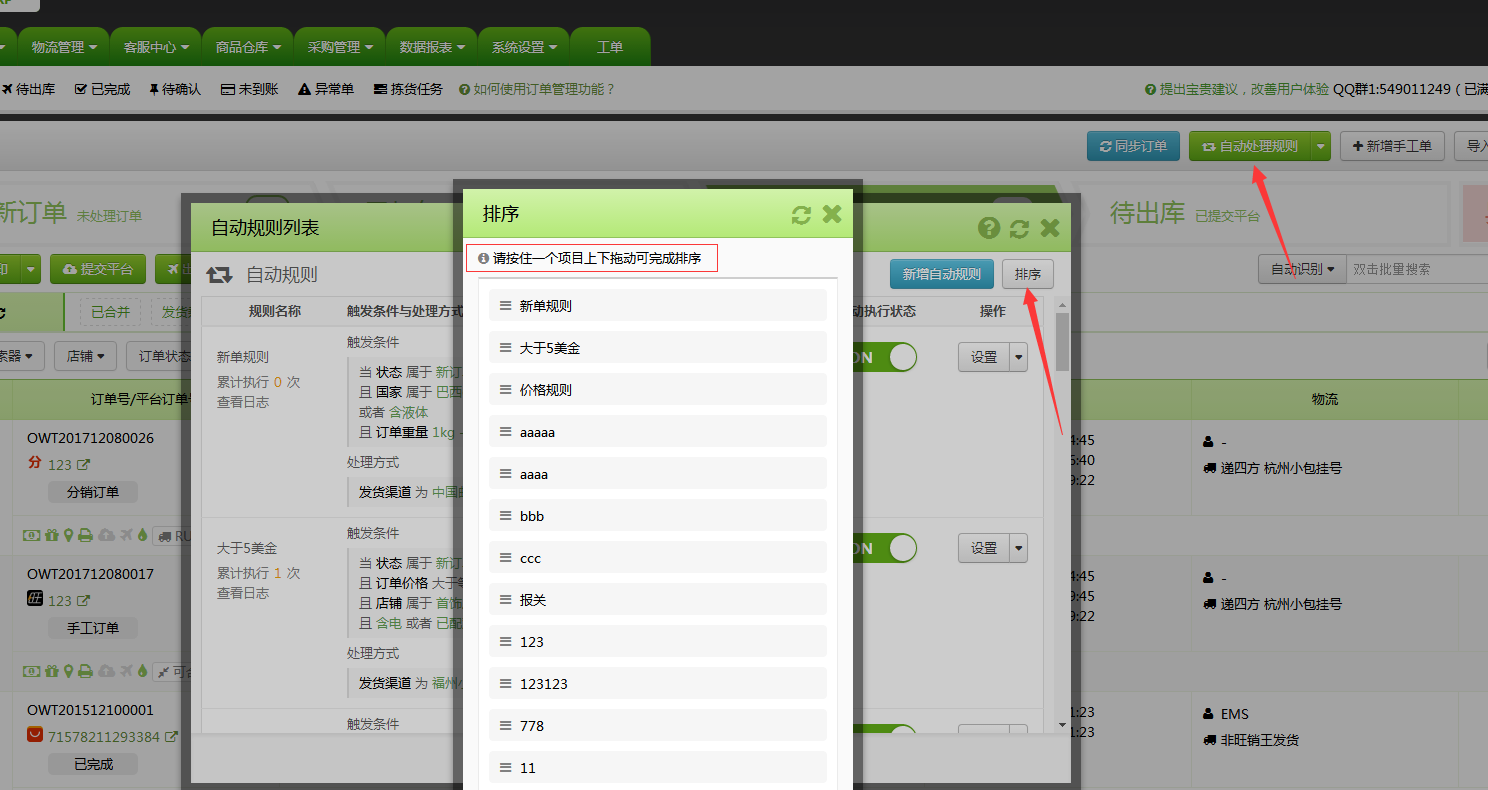The height and width of the screenshot is (790, 1488).
Task: Click the 排序 button in rule list
Action: (1028, 274)
